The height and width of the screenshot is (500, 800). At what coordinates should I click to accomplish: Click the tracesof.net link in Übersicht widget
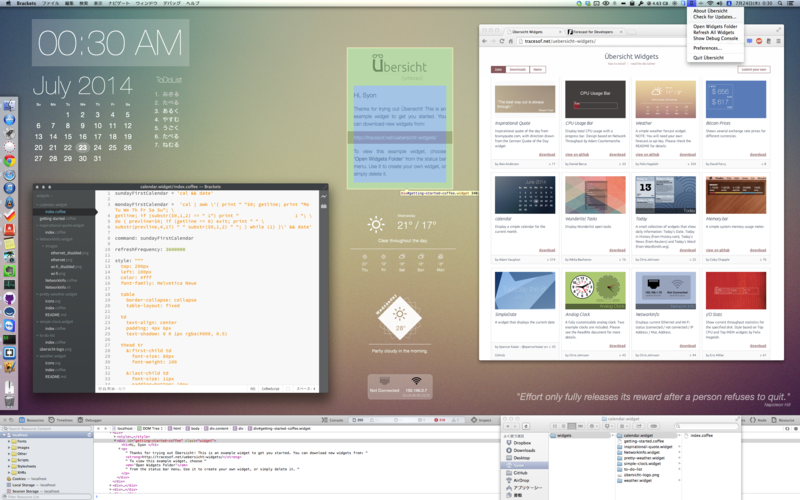tap(394, 137)
